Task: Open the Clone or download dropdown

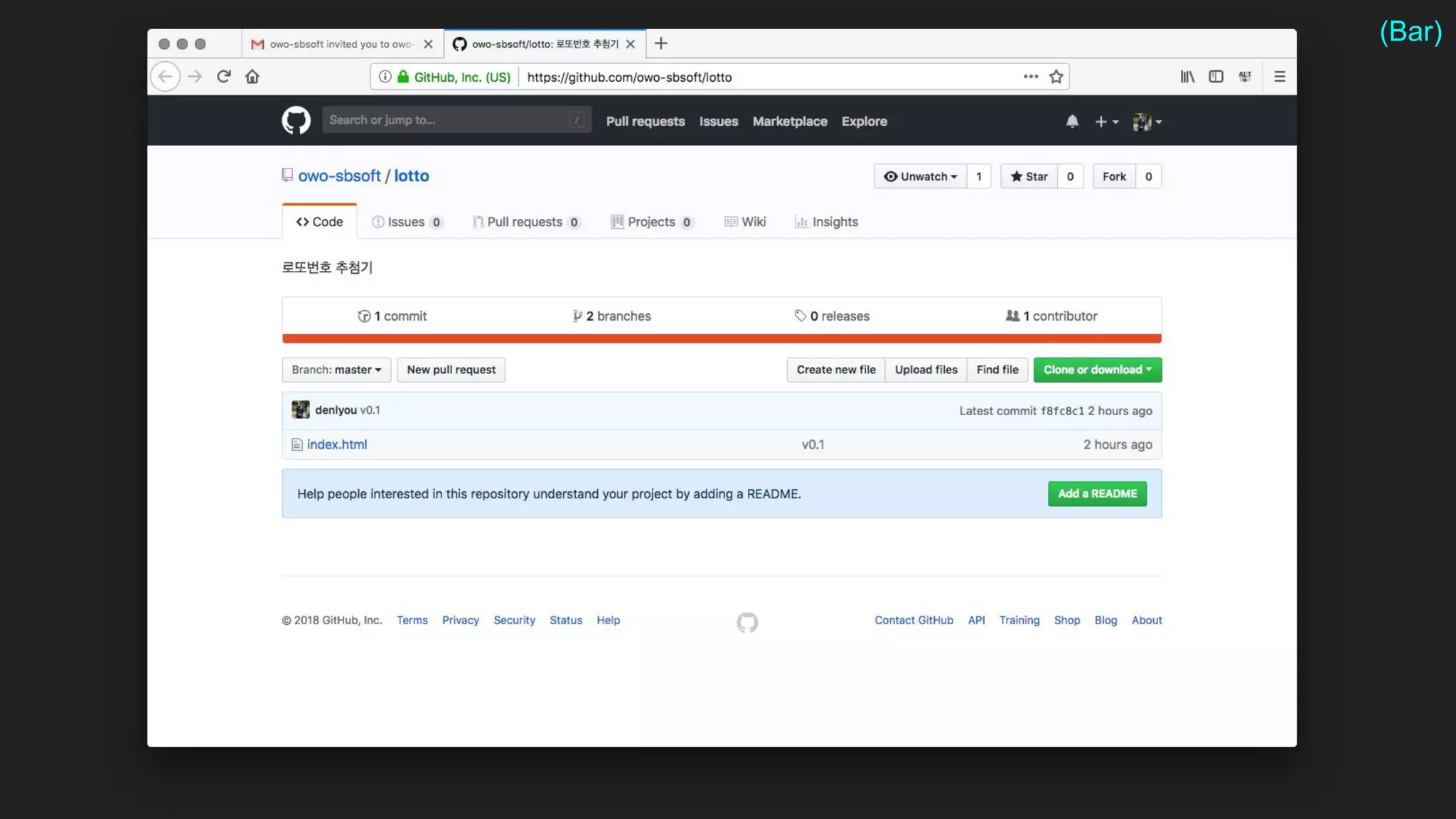Action: tap(1097, 370)
